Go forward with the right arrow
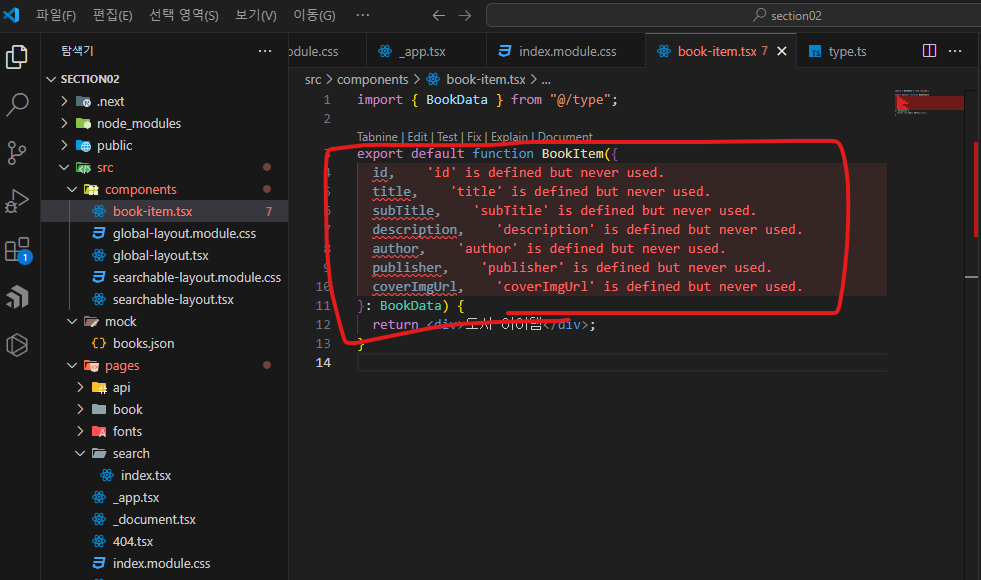 click(x=465, y=16)
